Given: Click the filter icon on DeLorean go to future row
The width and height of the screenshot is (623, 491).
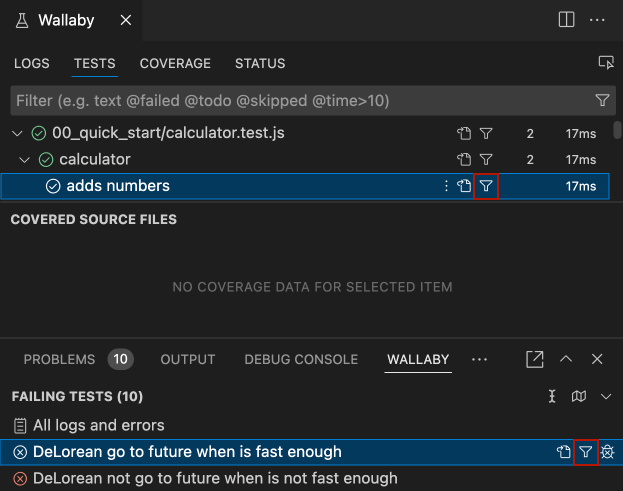Looking at the screenshot, I should tap(585, 452).
